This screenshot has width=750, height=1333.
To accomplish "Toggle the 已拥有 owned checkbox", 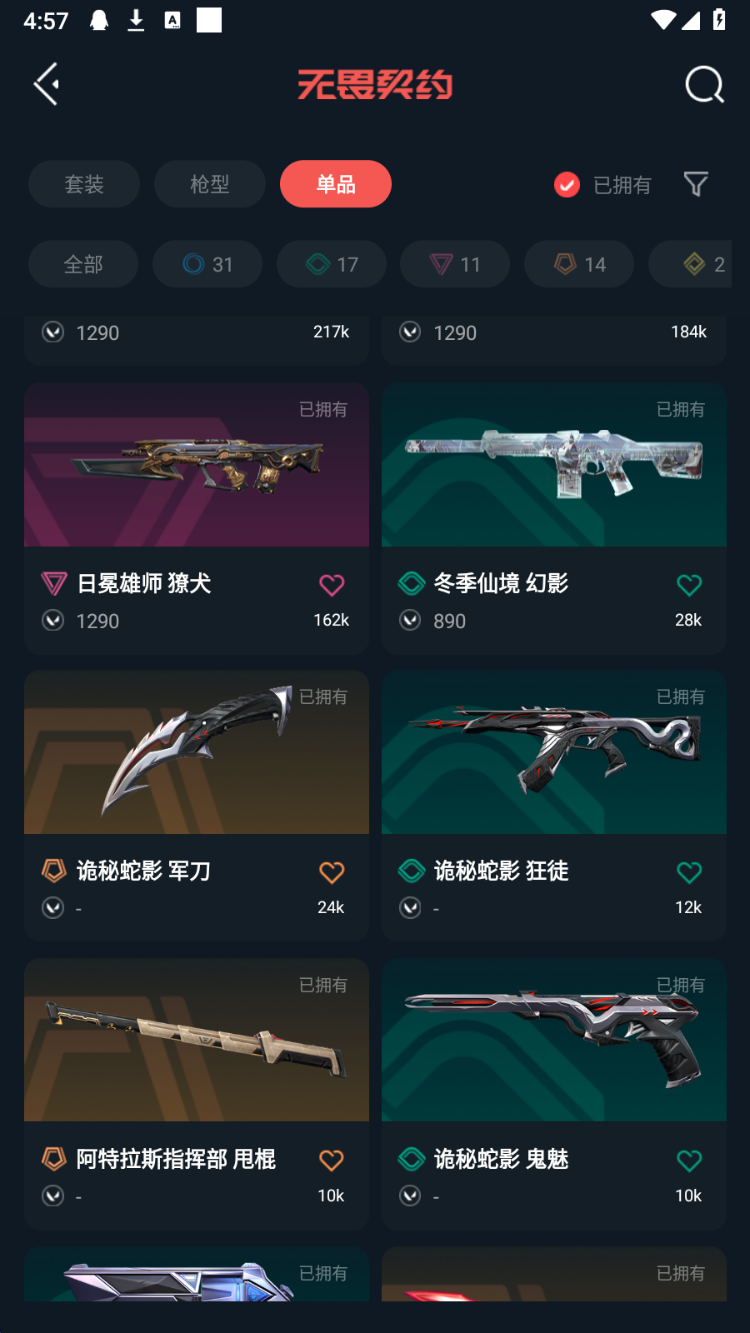I will [x=567, y=184].
